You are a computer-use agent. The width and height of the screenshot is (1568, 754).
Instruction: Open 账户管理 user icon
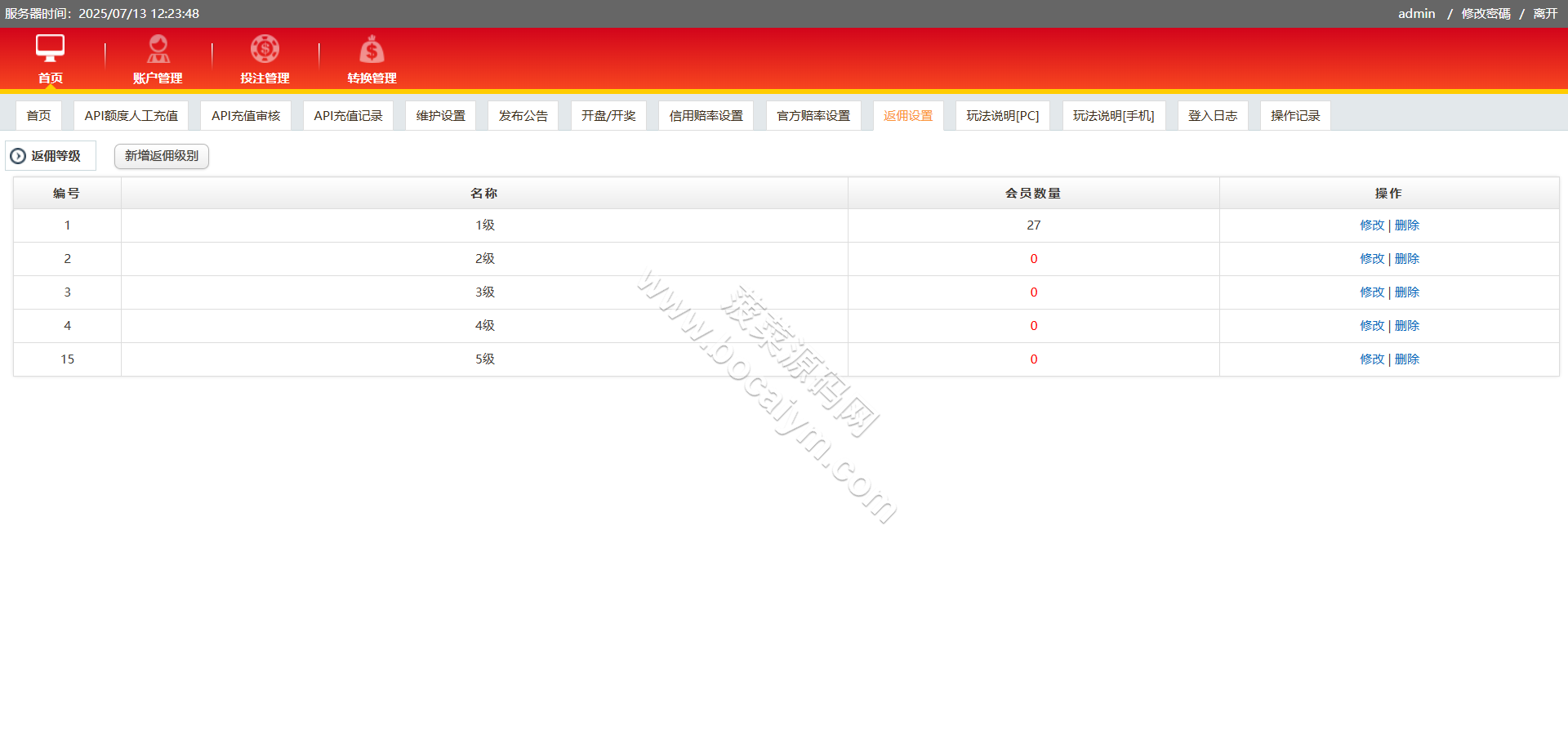coord(158,49)
